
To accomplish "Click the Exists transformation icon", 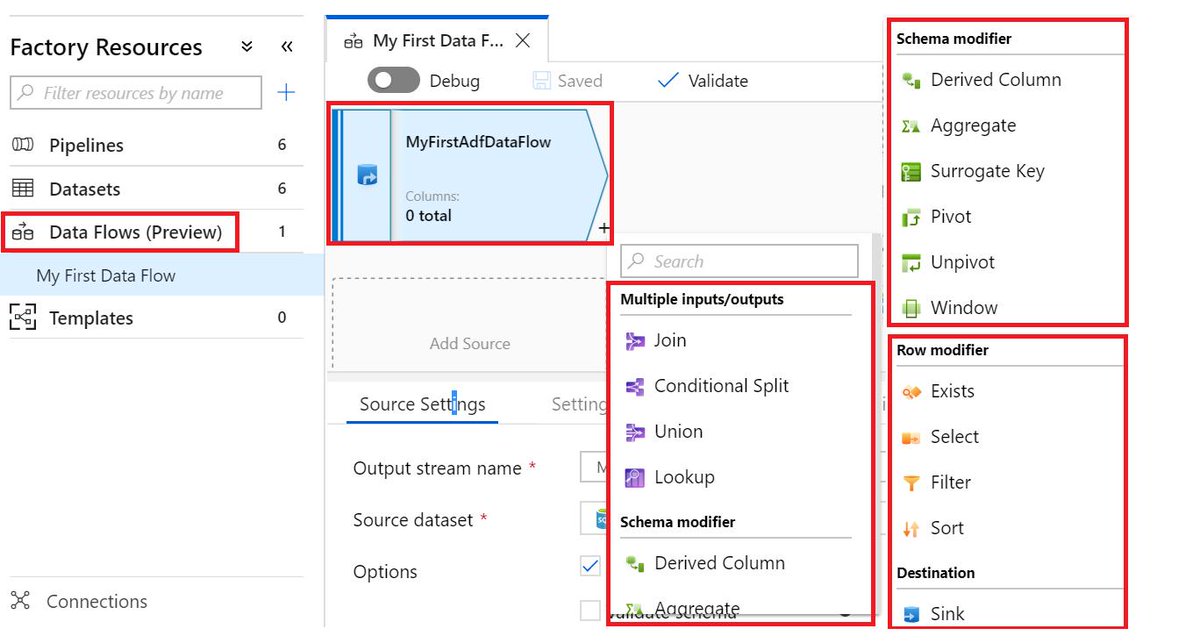I will pyautogui.click(x=910, y=392).
